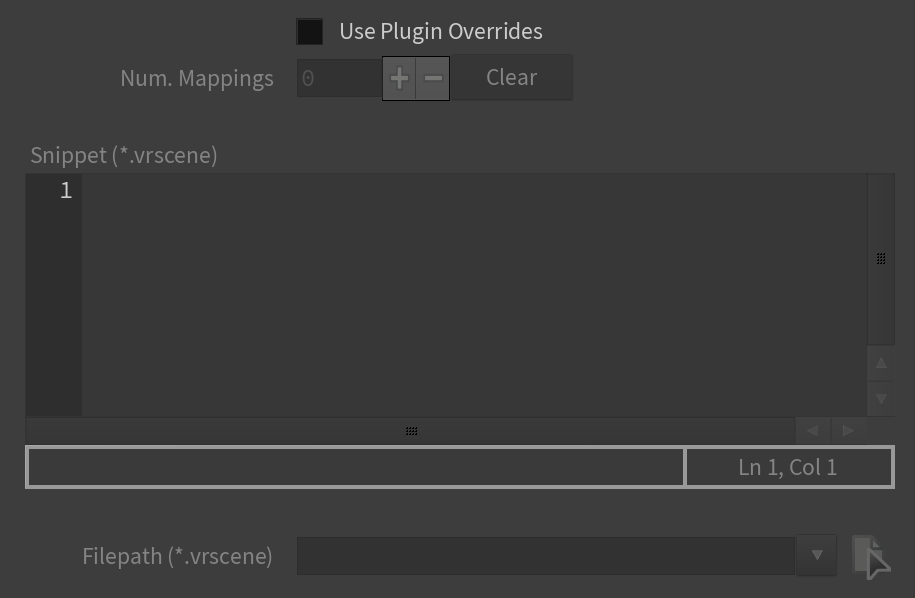
Task: Select line number 1 in the editor gutter
Action: pos(65,191)
